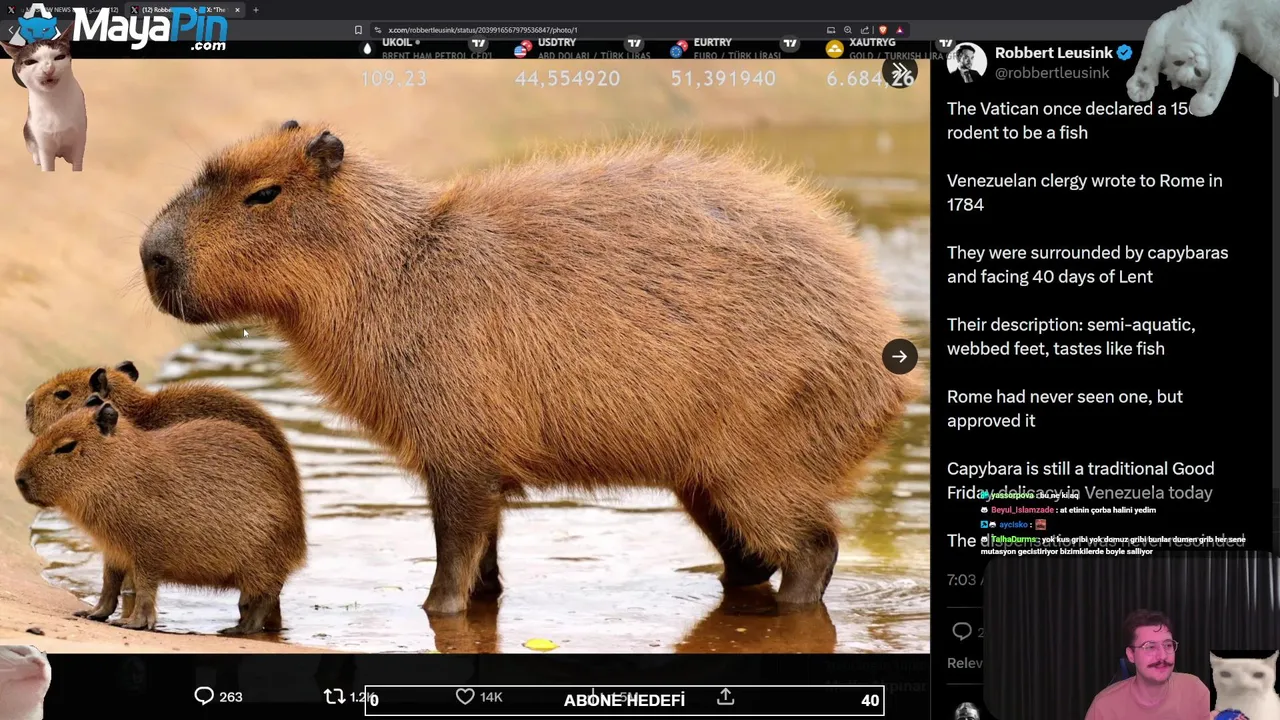Click the bookmark icon in the address bar
This screenshot has height=720, width=1280.
(358, 30)
